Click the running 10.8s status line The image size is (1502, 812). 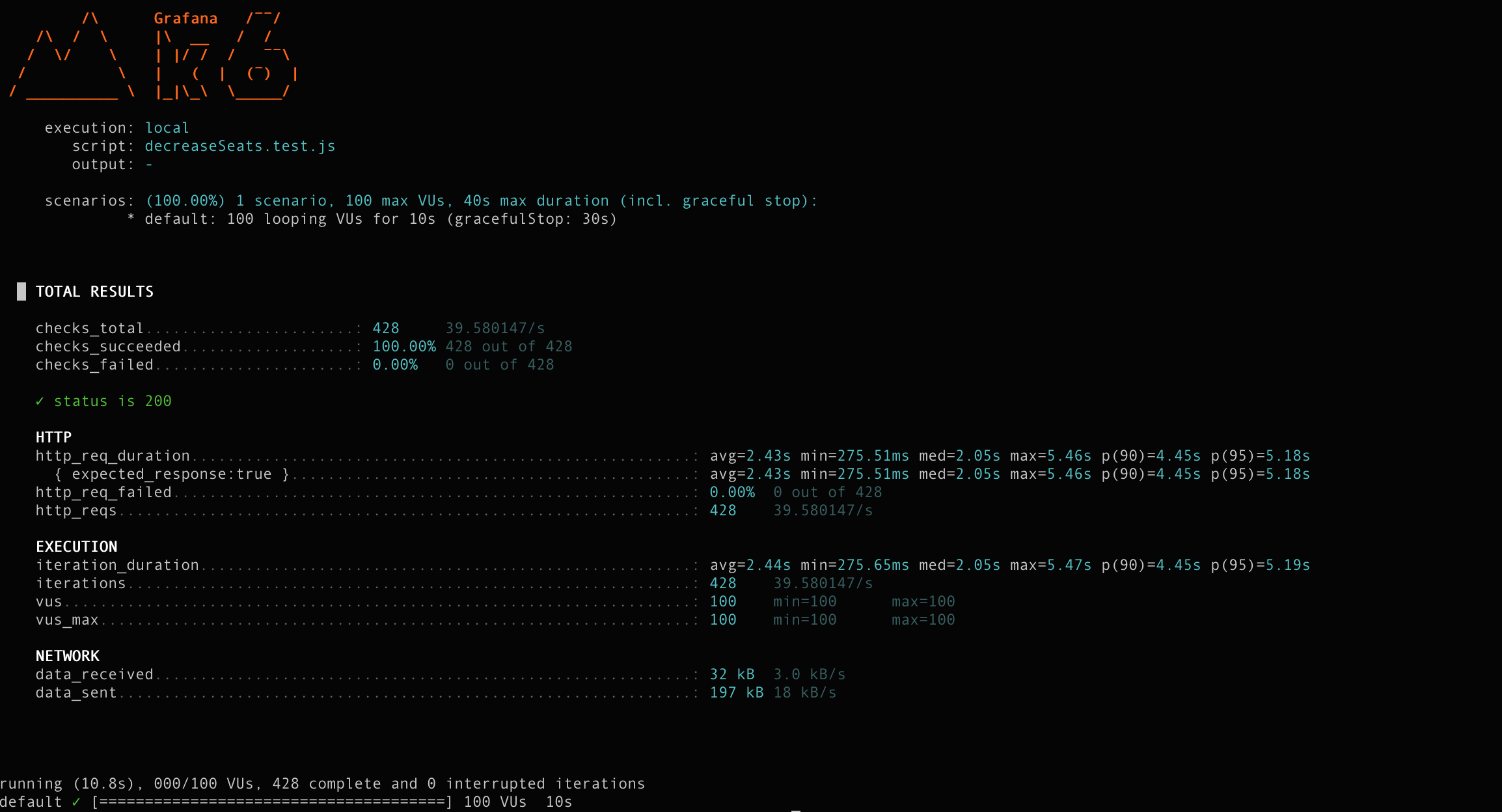pos(322,784)
